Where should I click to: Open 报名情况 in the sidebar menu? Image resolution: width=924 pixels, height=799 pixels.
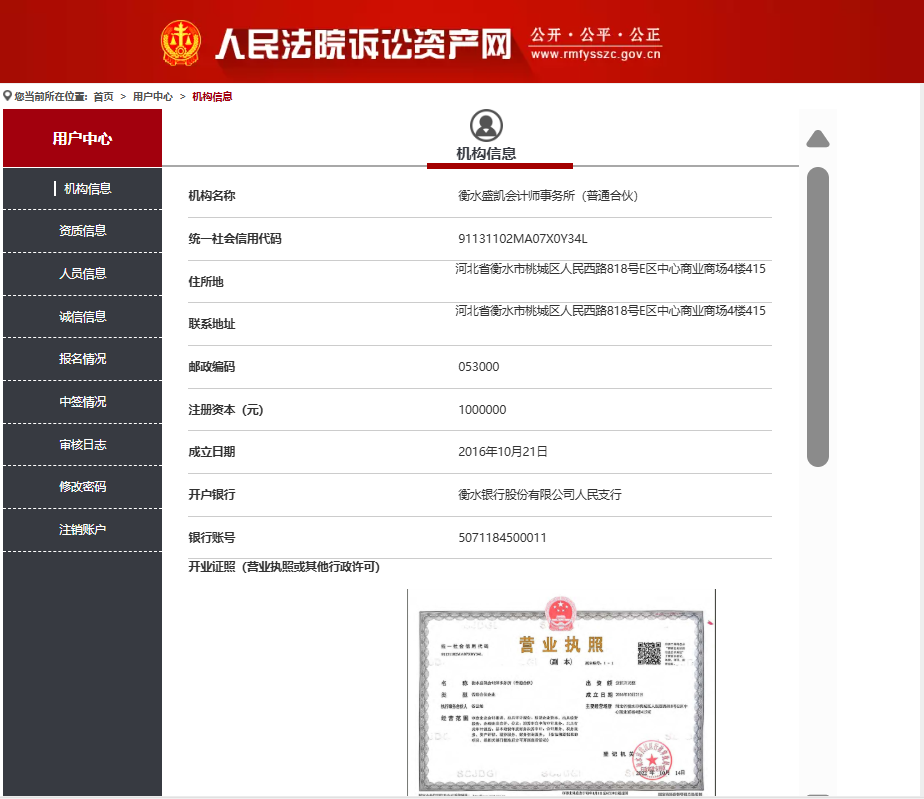pyautogui.click(x=82, y=359)
